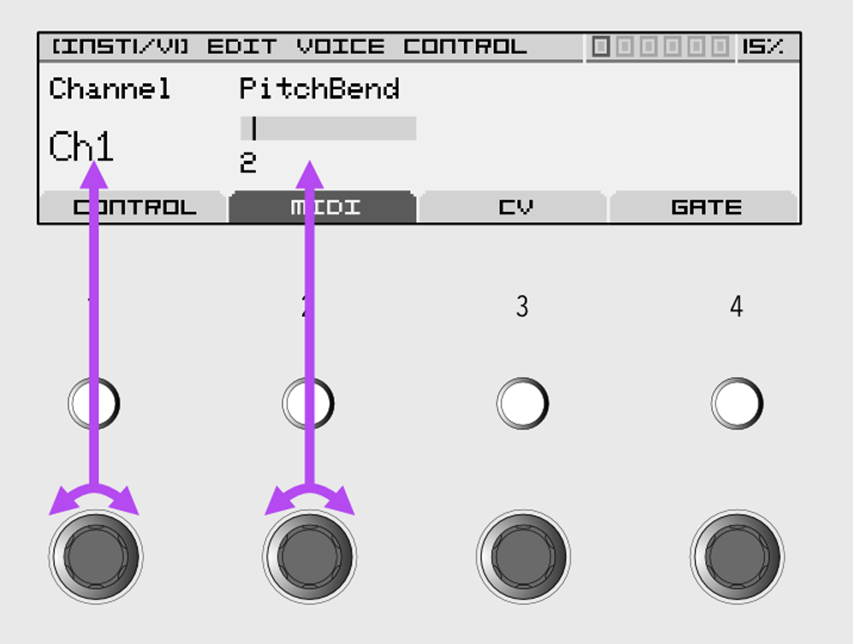The image size is (853, 644).
Task: Click small round button under number 3
Action: [522, 404]
